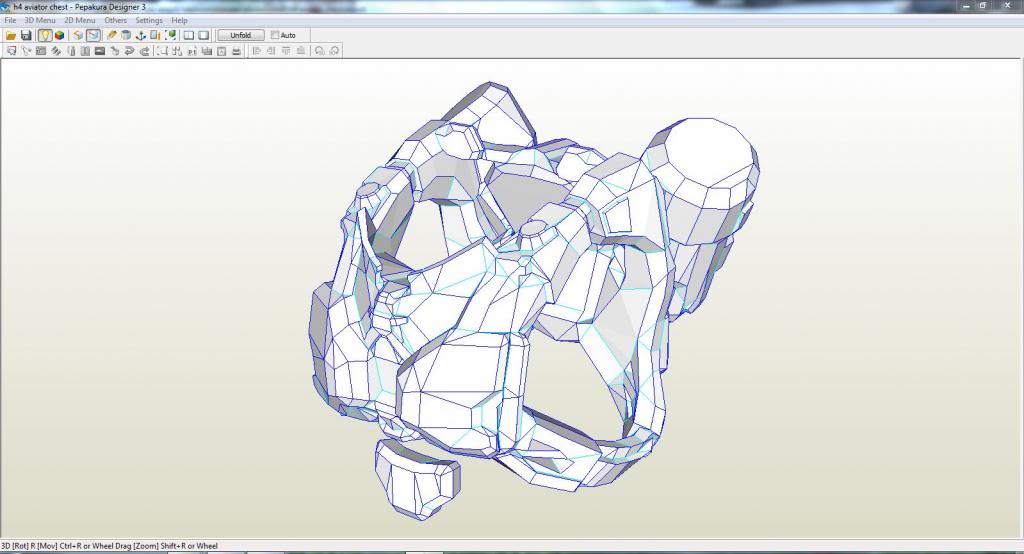This screenshot has width=1024, height=554.
Task: Click the green cube with dashed selection icon
Action: coord(170,35)
